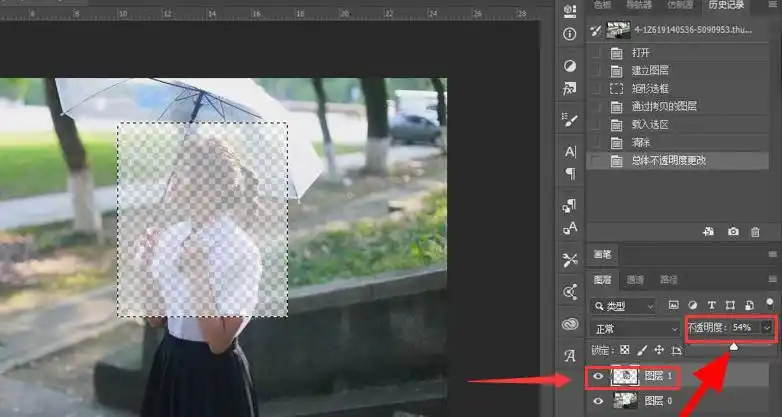Delete current history state with trash icon
Screen dimensions: 782x417
pos(755,232)
